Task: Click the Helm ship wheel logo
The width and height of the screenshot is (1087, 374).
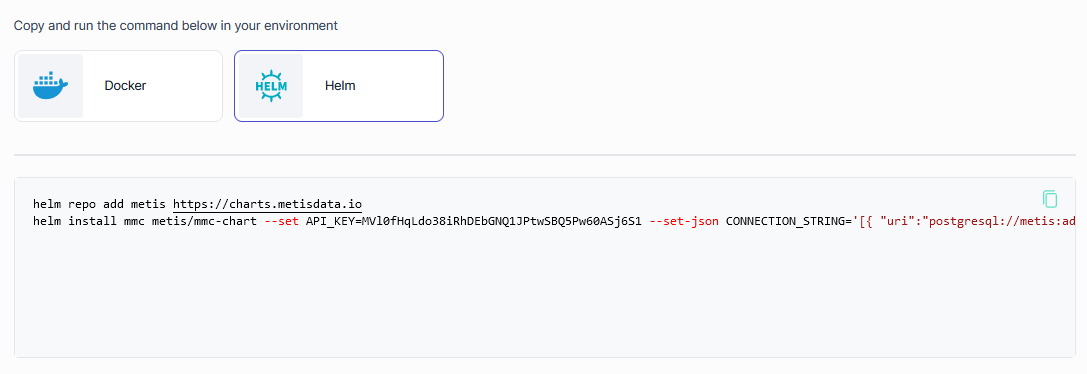Action: [271, 86]
